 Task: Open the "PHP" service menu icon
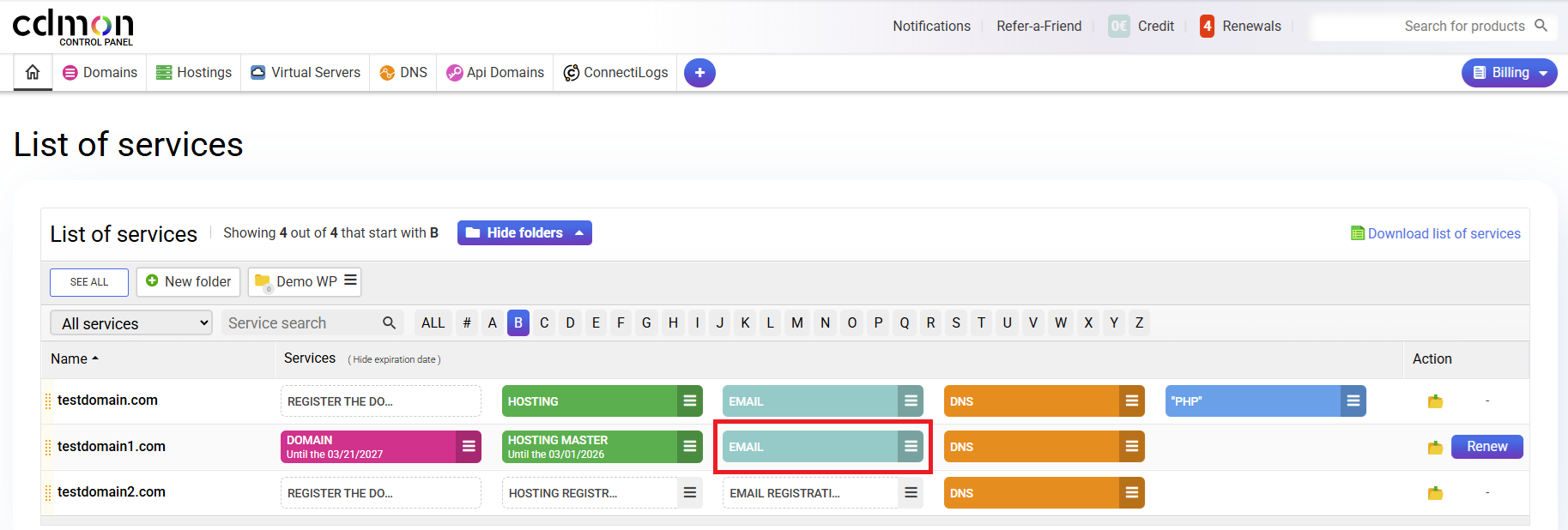tap(1353, 401)
